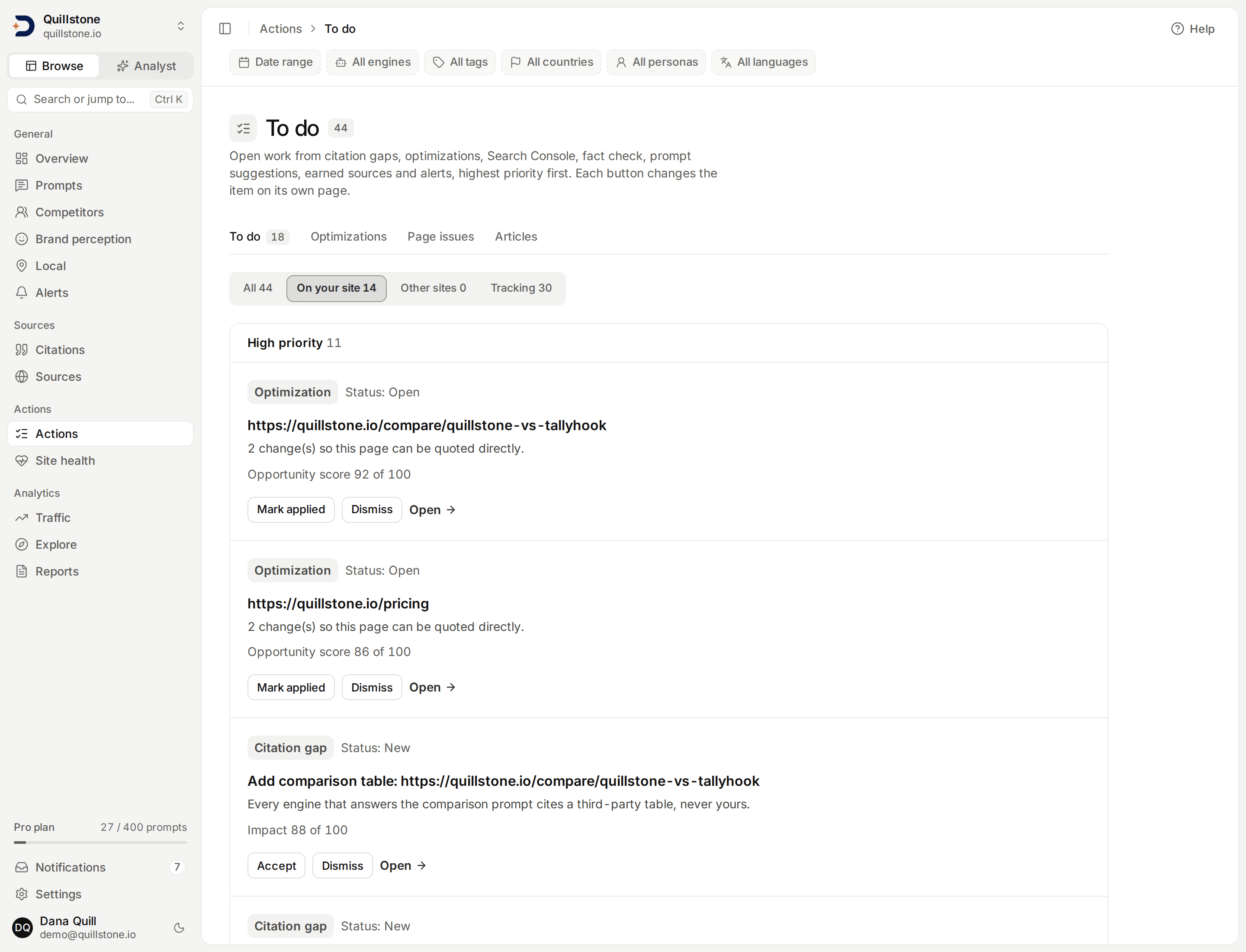
Task: Select Other sites 0 filter
Action: click(x=434, y=288)
